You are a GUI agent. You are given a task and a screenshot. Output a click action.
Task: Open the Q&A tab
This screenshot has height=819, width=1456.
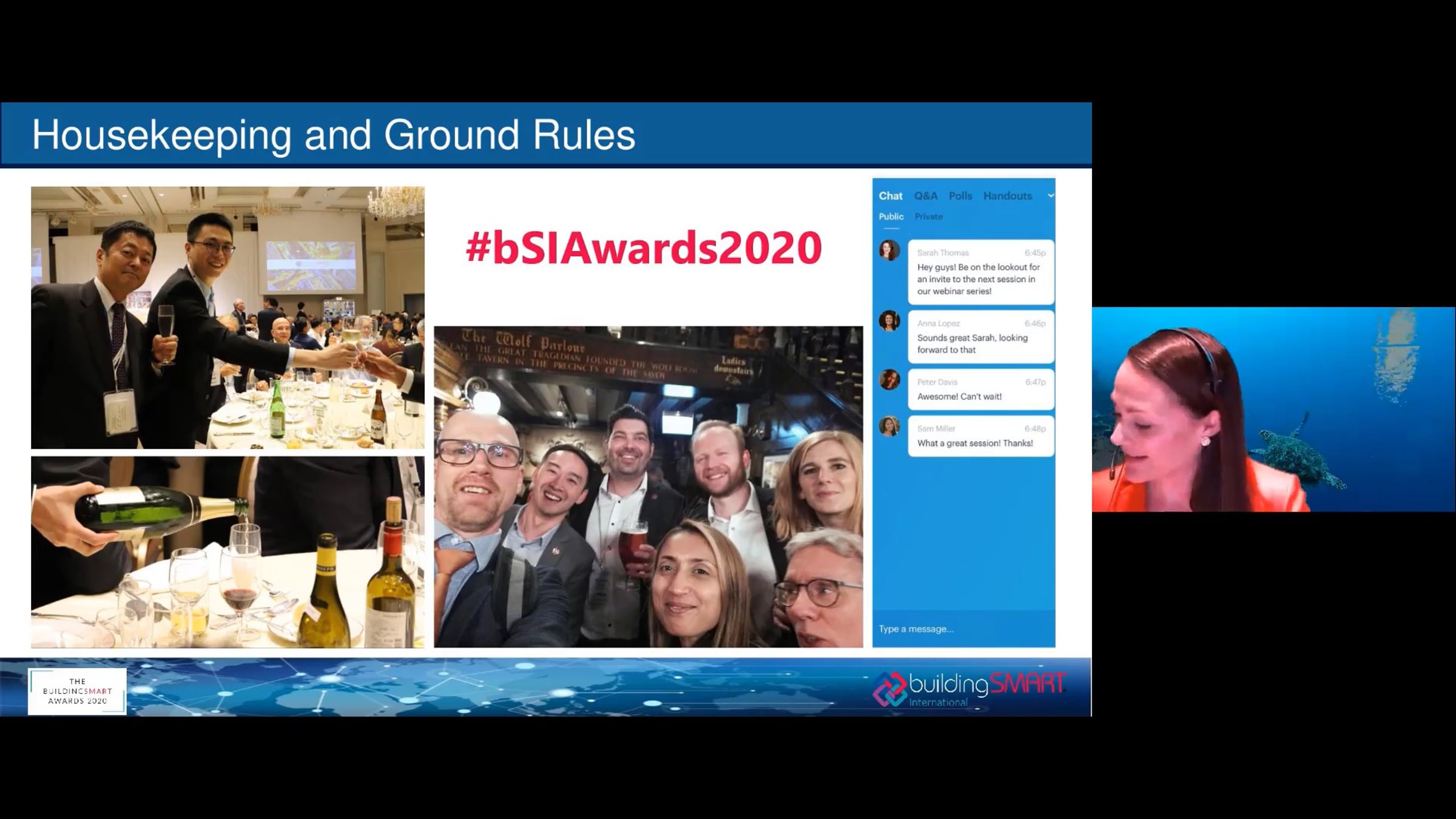coord(926,196)
